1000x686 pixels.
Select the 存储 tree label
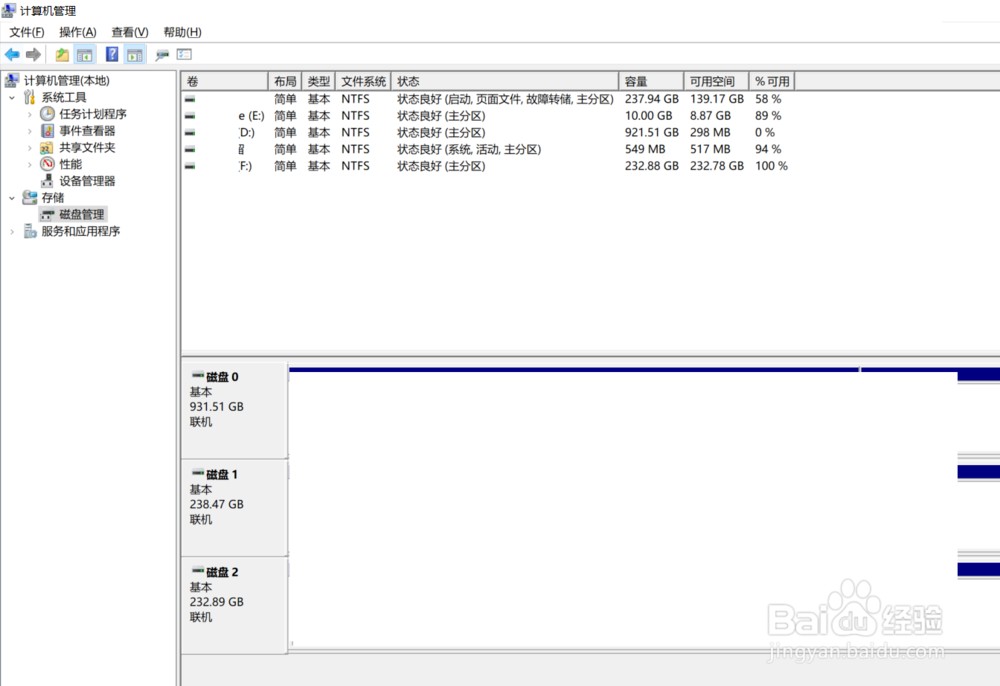tap(52, 198)
